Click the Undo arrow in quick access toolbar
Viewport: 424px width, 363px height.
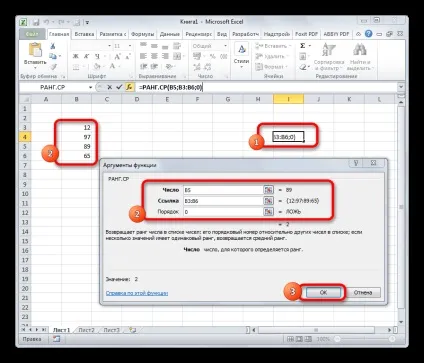click(46, 22)
